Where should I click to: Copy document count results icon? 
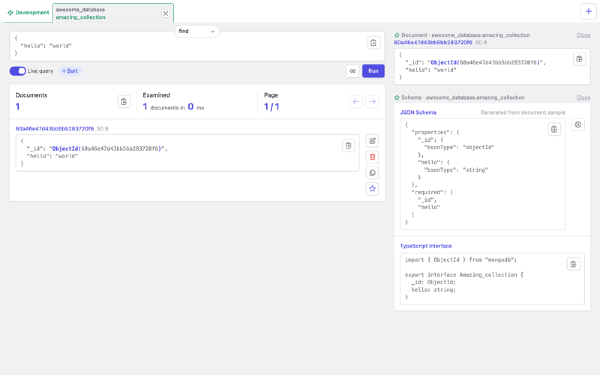(124, 102)
